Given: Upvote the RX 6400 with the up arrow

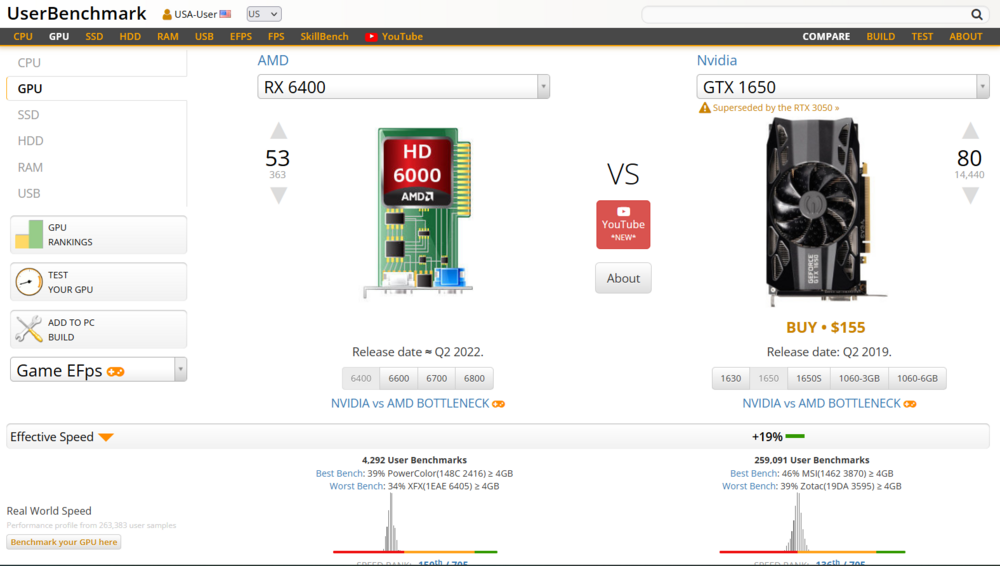Looking at the screenshot, I should tap(278, 131).
